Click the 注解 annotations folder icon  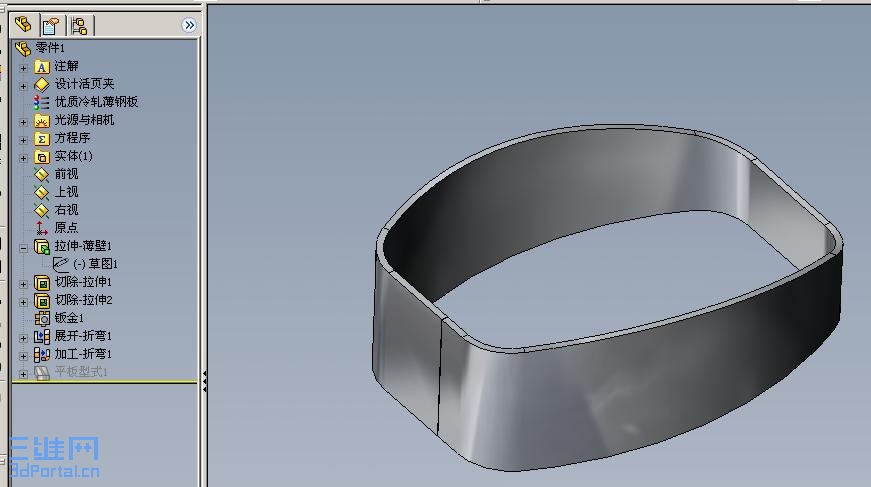[42, 67]
